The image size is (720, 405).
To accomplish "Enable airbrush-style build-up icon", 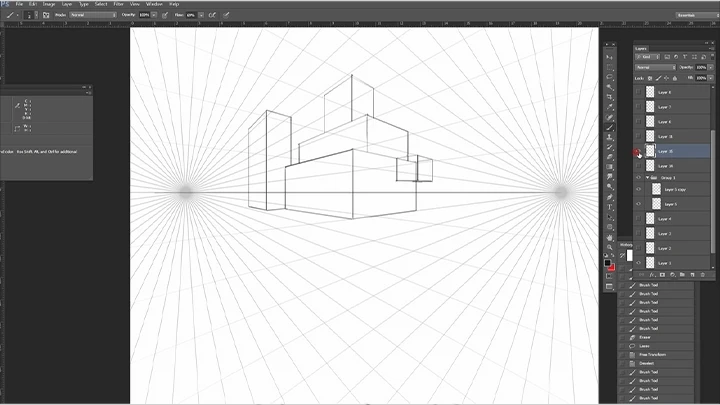I will pyautogui.click(x=212, y=15).
